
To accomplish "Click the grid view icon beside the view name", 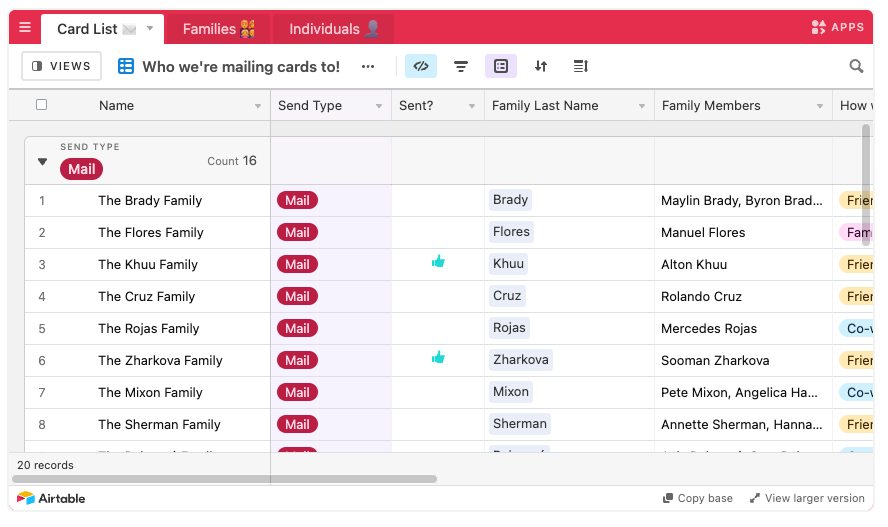I will click(x=126, y=66).
